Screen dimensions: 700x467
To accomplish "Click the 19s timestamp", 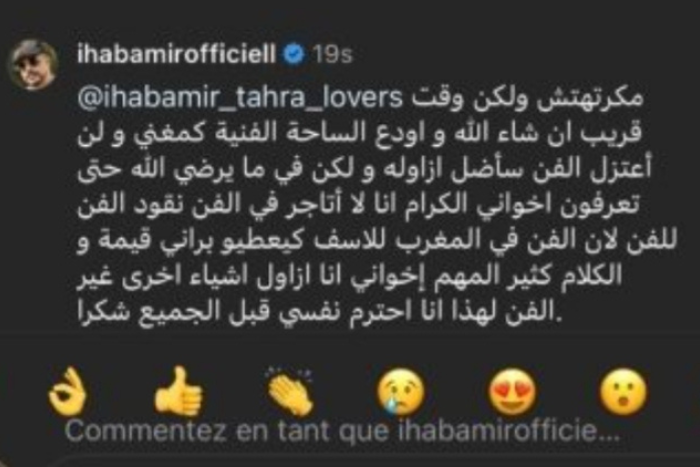I will [332, 55].
